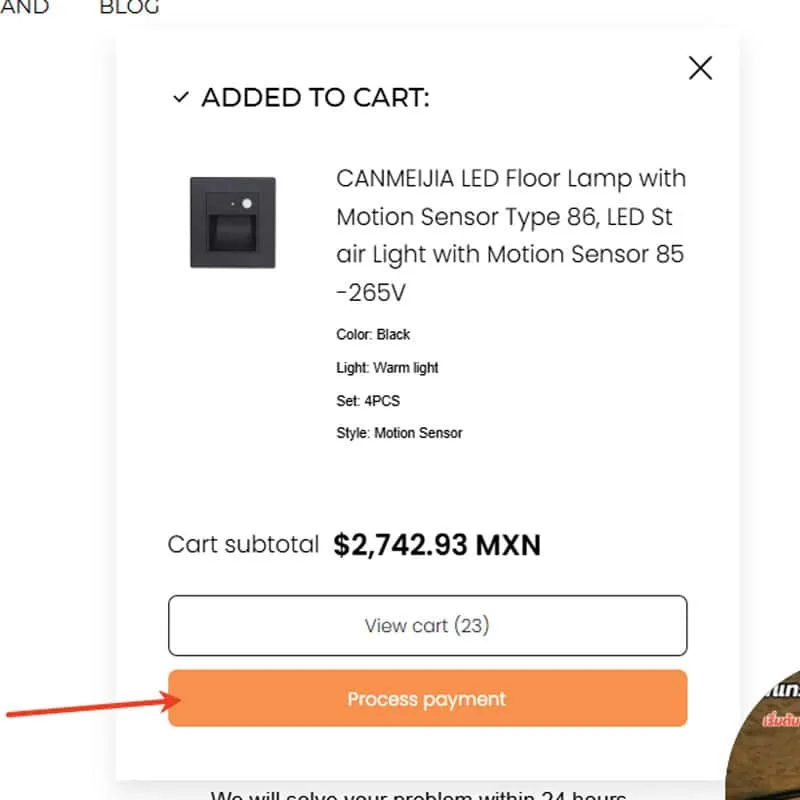Click the white sensor dot on the product image
The height and width of the screenshot is (800, 800).
click(246, 203)
